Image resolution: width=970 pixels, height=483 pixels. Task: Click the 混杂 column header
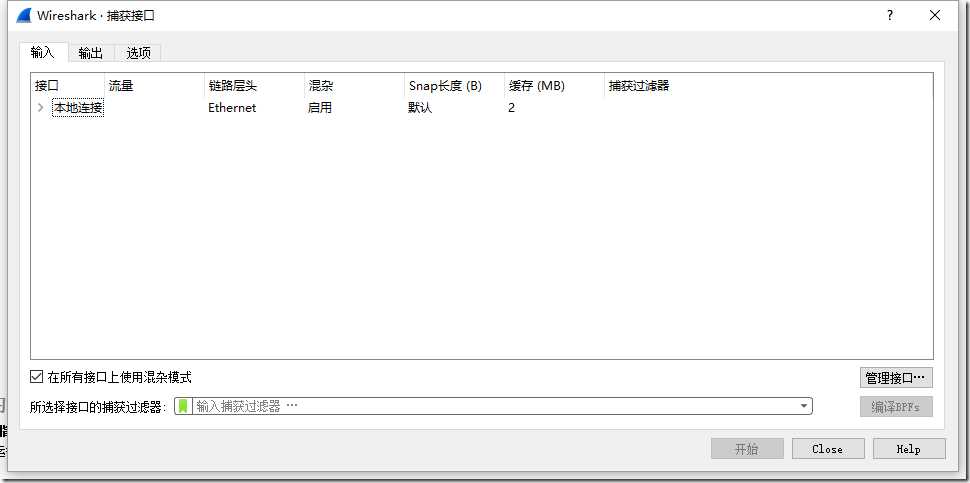(354, 86)
